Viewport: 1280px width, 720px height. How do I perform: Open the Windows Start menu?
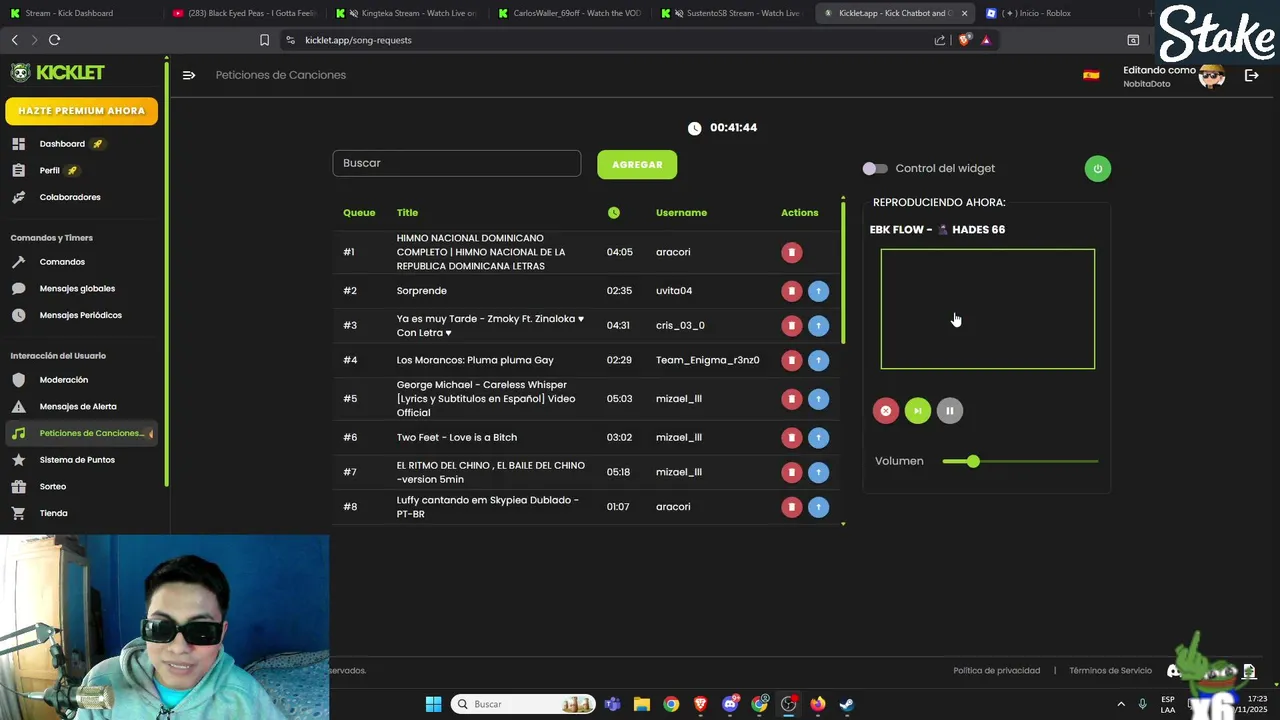point(433,704)
